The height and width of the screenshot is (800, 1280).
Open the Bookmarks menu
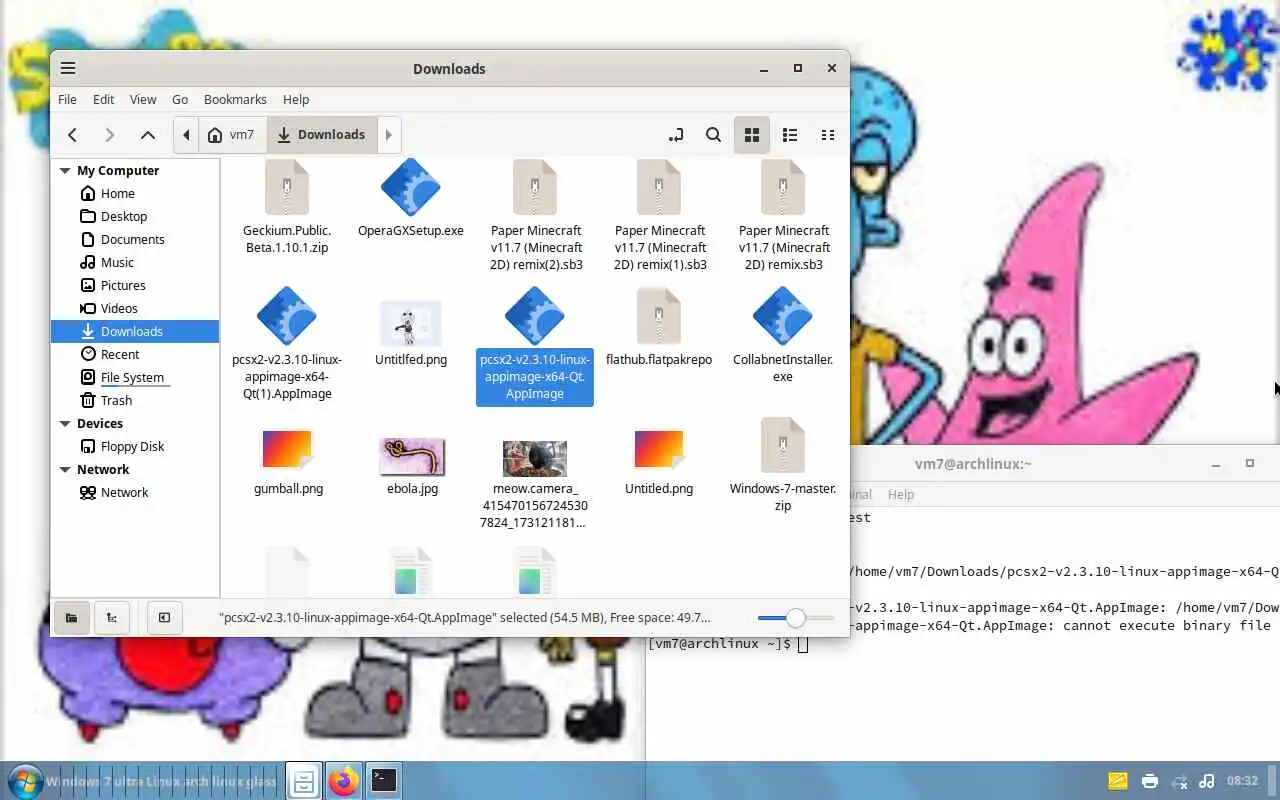pyautogui.click(x=235, y=100)
